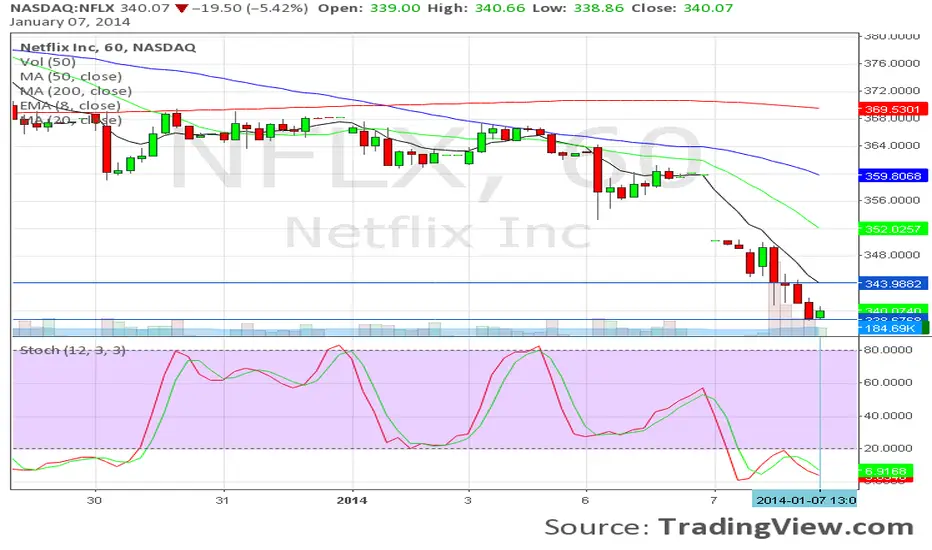Click the 20.0000 stochastic axis label
The width and height of the screenshot is (932, 550).
pyautogui.click(x=888, y=448)
